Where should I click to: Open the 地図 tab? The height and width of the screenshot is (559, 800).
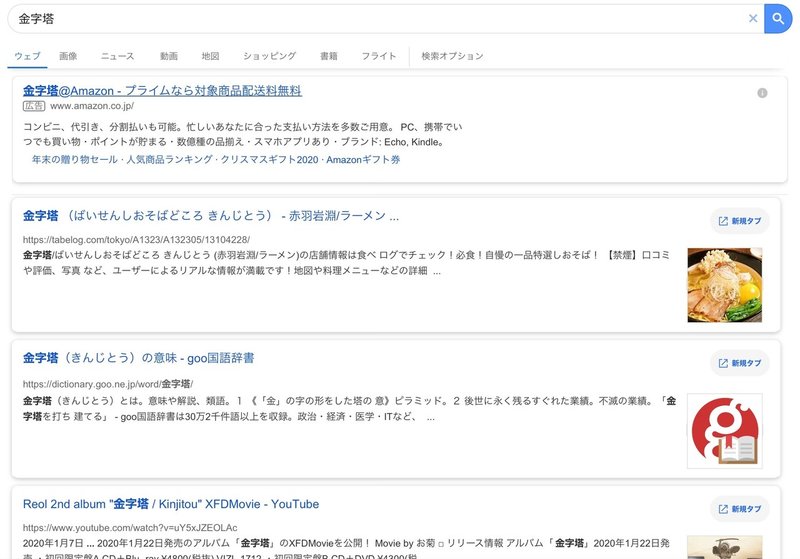click(210, 56)
